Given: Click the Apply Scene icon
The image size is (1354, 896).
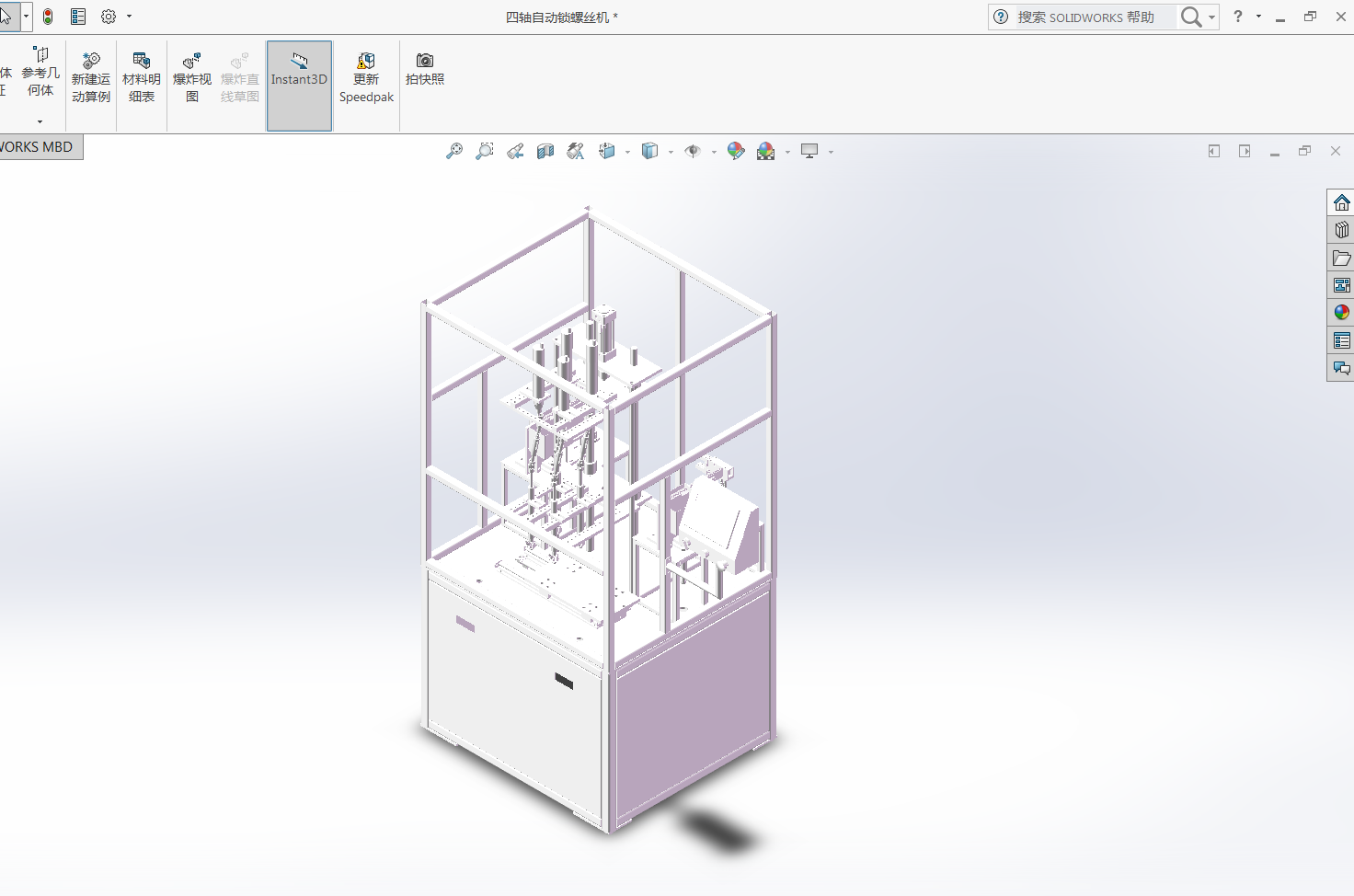Looking at the screenshot, I should coord(766,152).
